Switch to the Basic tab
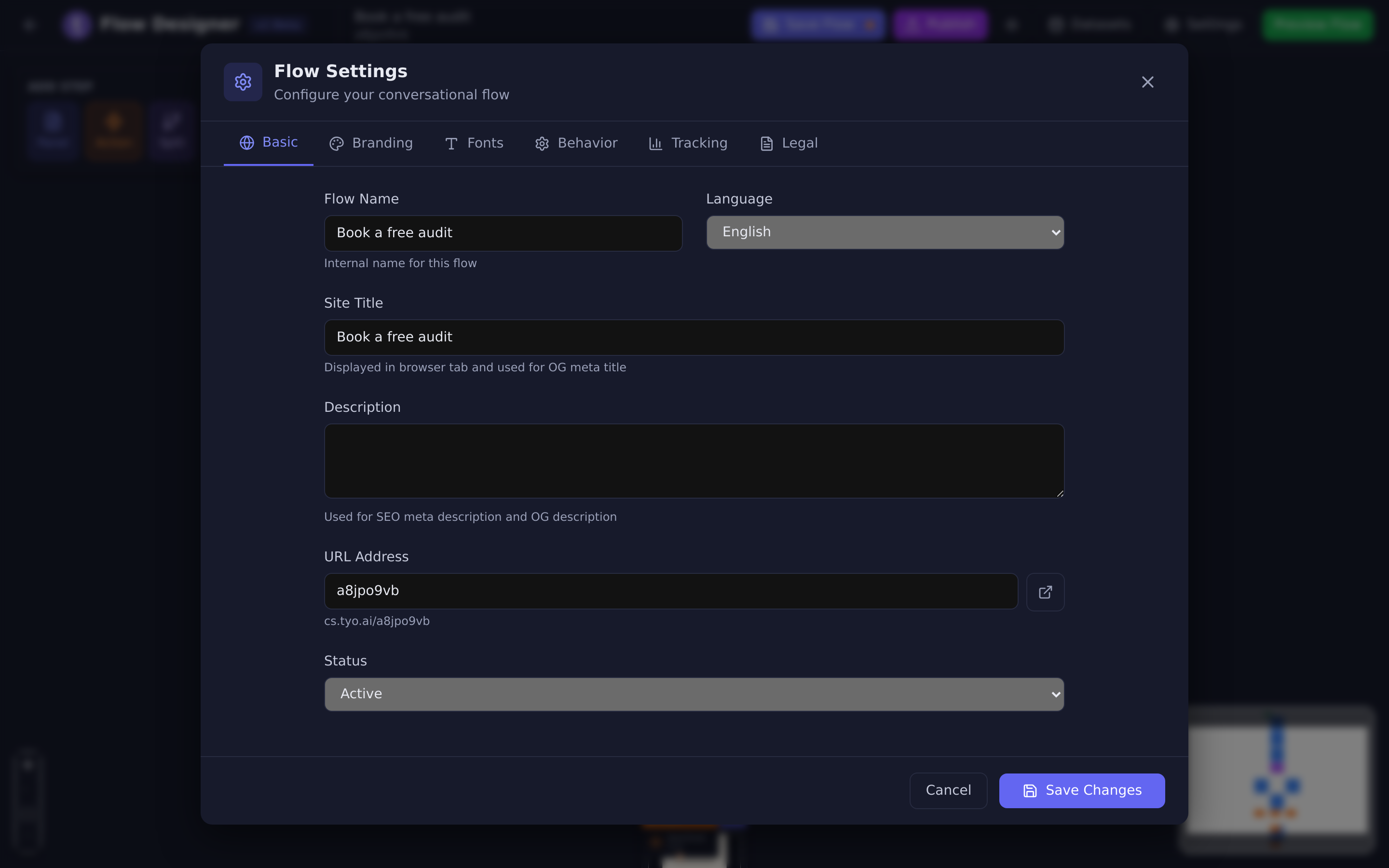 click(x=269, y=143)
